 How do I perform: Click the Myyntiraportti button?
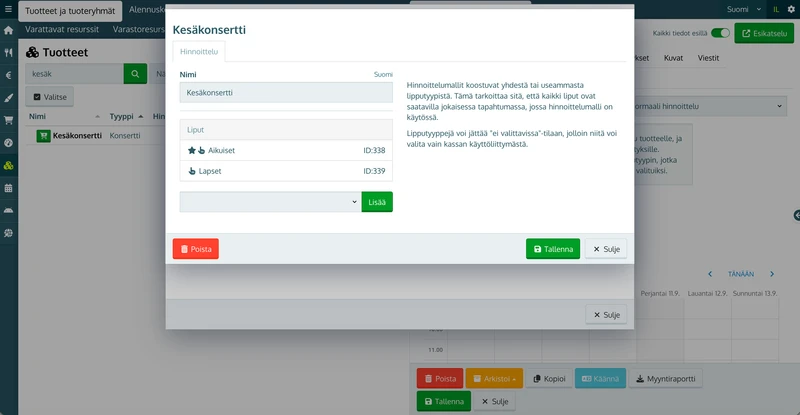pos(665,379)
